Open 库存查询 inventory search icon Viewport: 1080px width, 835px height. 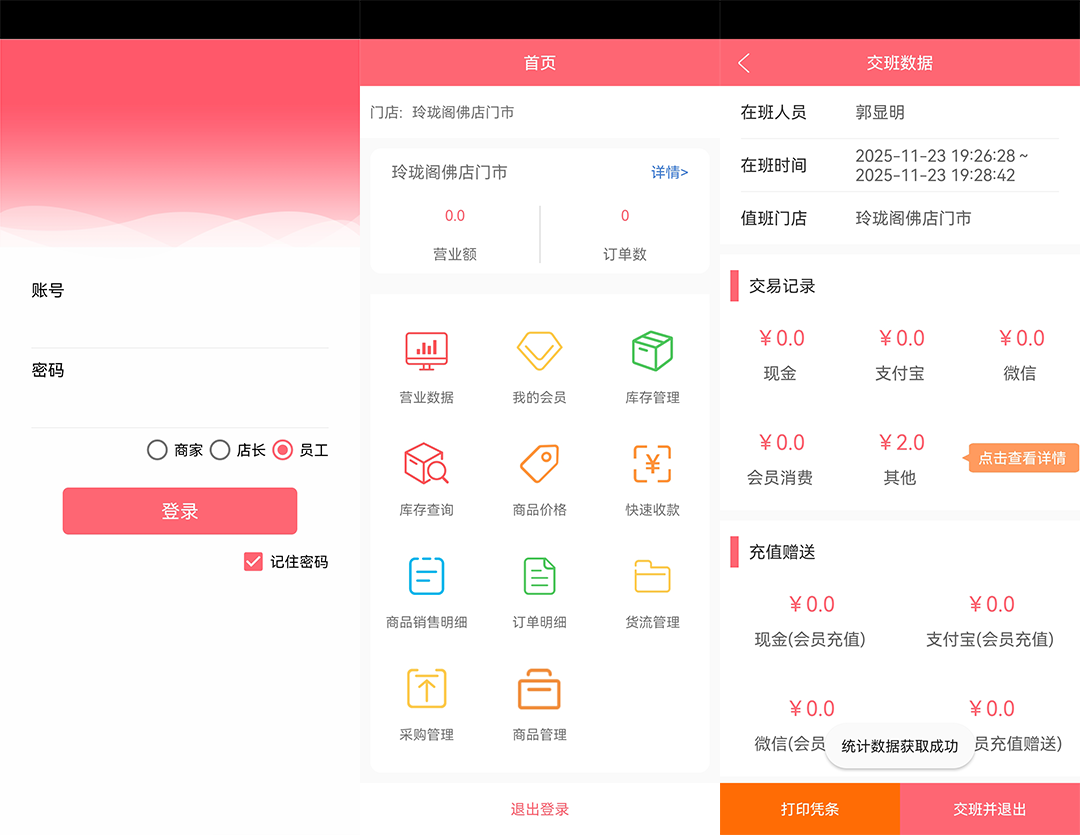coord(426,464)
